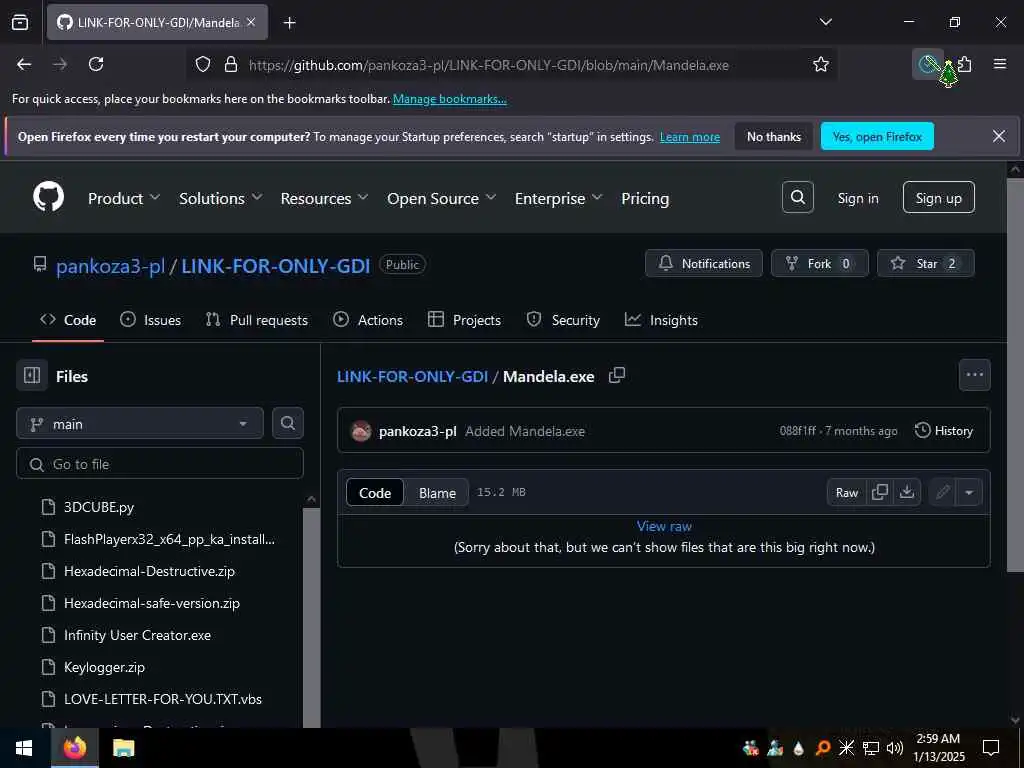Expand the Product menu

(x=123, y=198)
